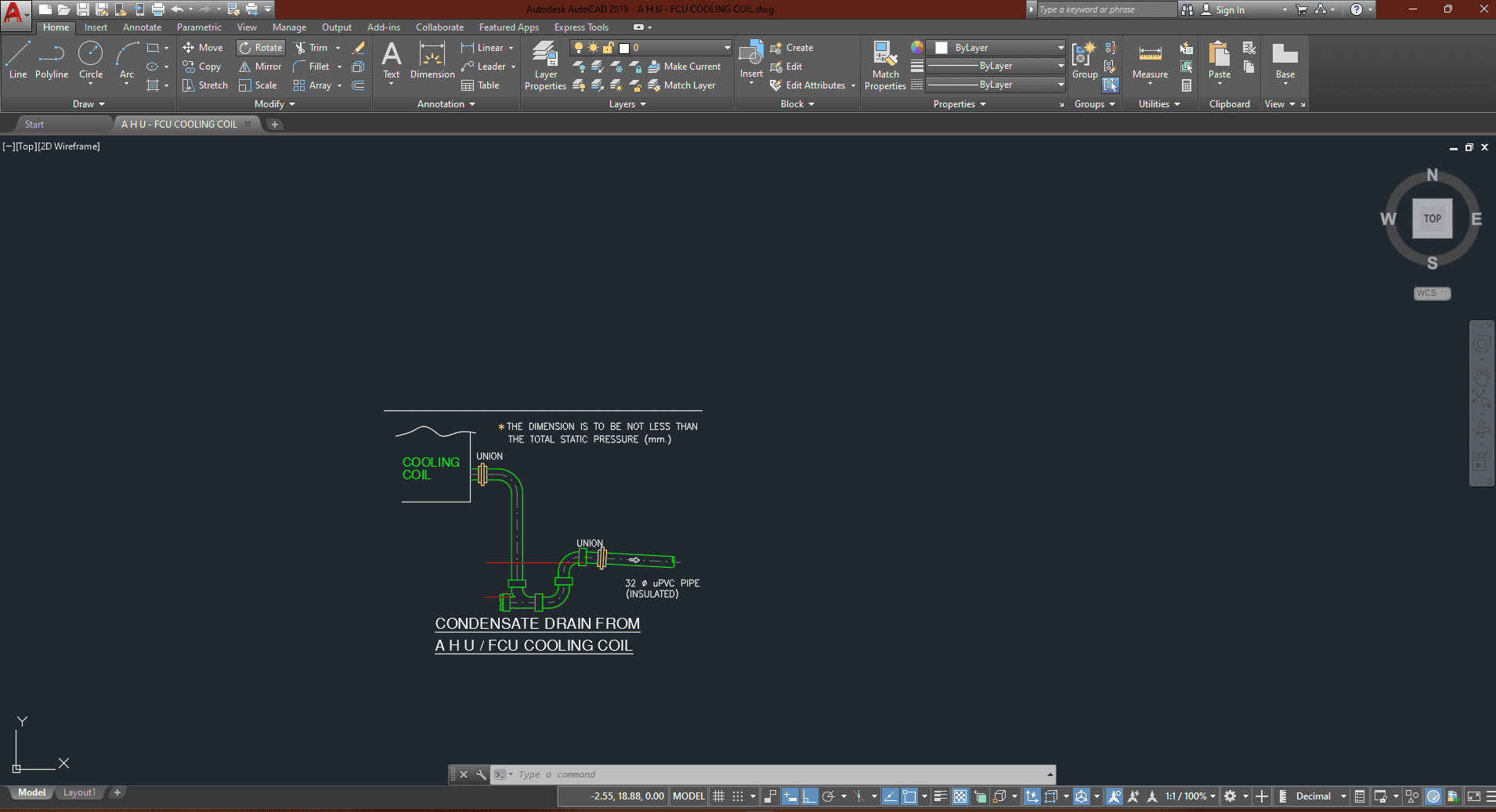Switch to the Layout1 tab

click(x=79, y=792)
